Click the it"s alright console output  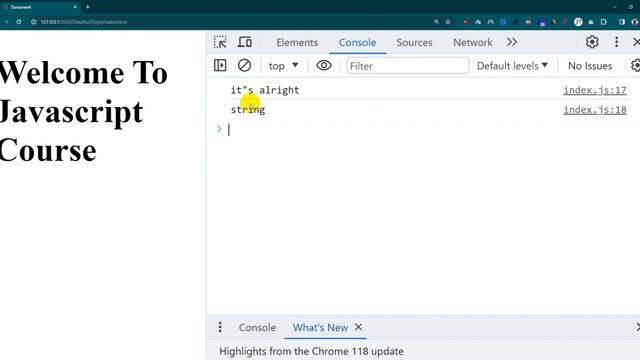265,90
